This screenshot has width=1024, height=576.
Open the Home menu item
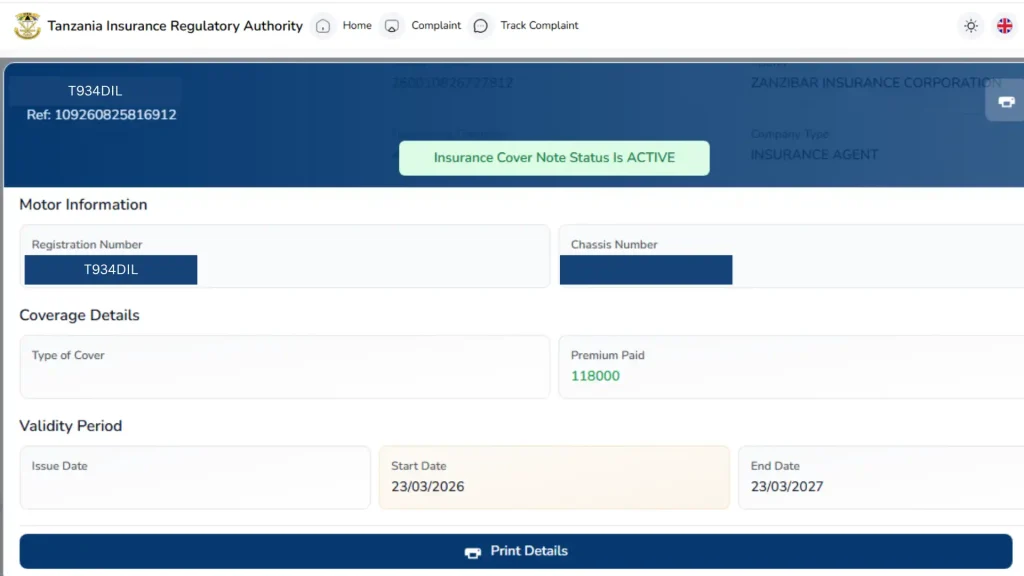(357, 25)
